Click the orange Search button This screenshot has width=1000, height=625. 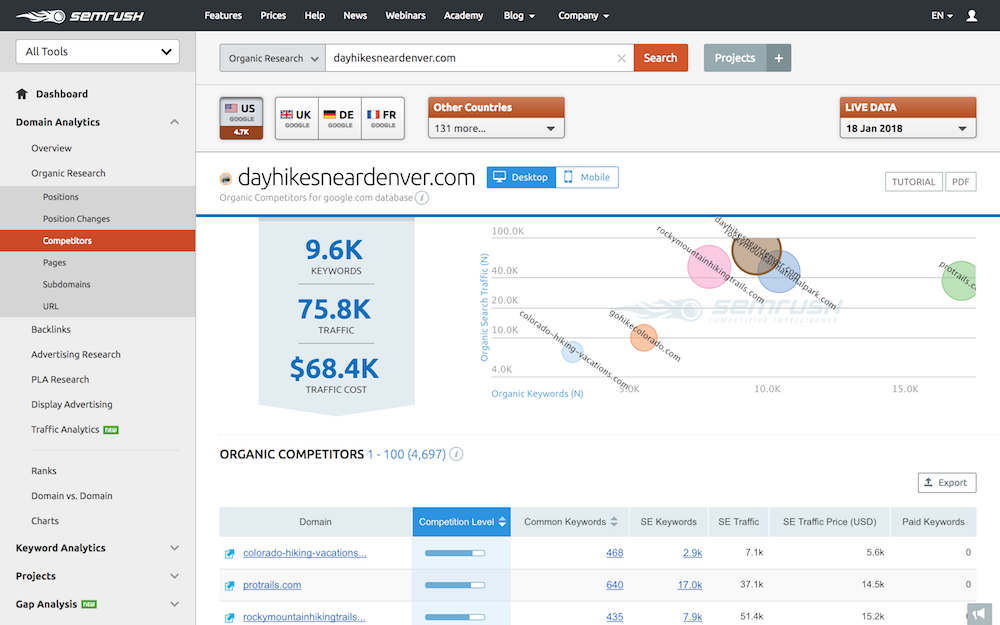(661, 58)
